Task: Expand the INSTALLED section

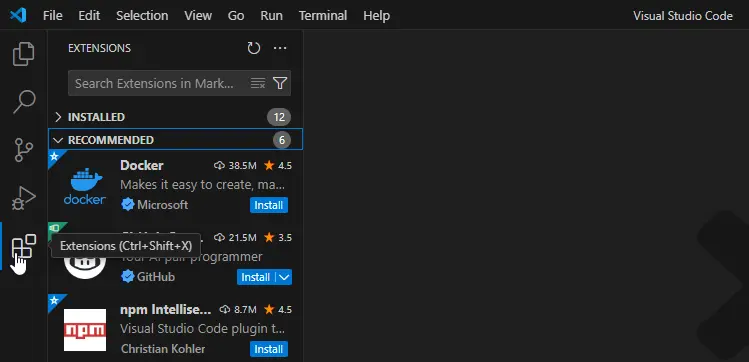Action: [175, 117]
